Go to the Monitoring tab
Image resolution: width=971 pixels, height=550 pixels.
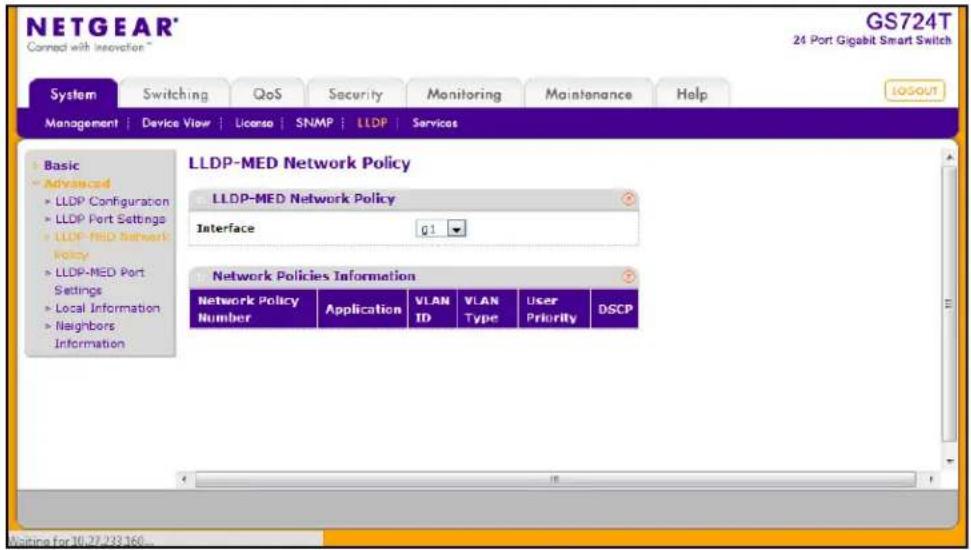pos(464,95)
